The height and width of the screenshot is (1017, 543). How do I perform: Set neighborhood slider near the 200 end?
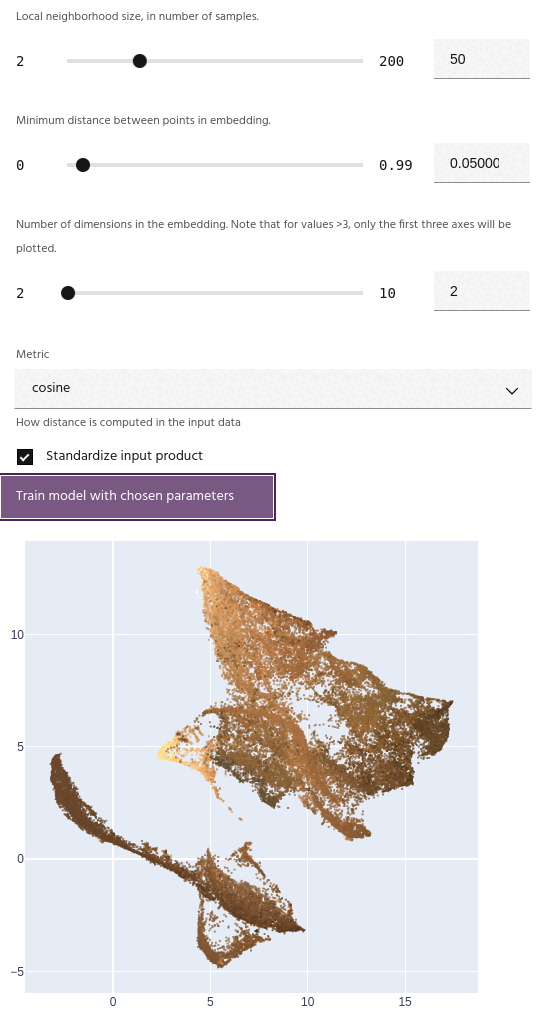point(354,61)
